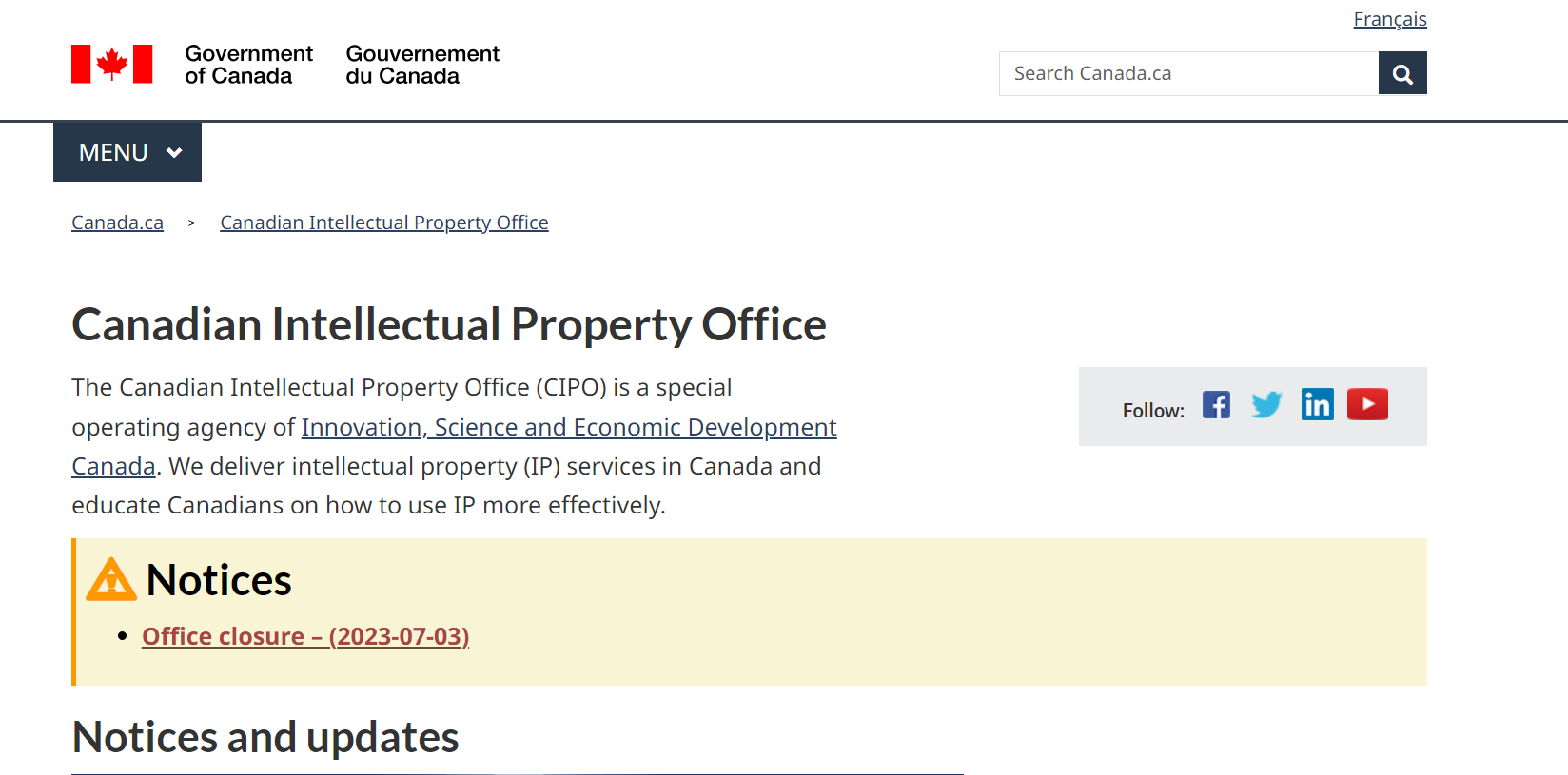Image resolution: width=1568 pixels, height=775 pixels.
Task: Click the MENU chevron arrow
Action: tap(174, 152)
